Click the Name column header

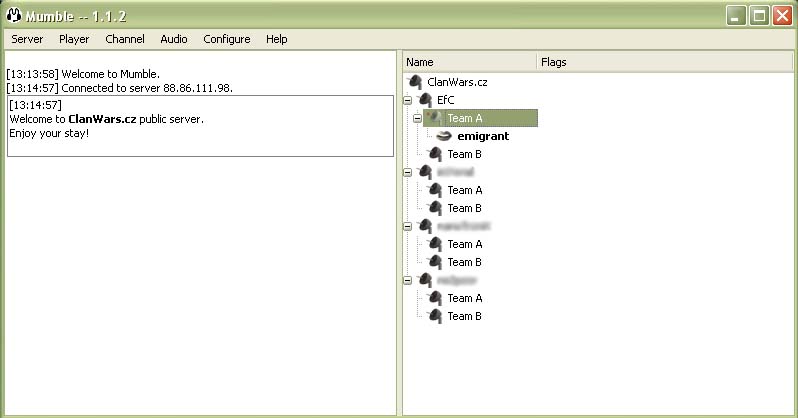click(470, 62)
